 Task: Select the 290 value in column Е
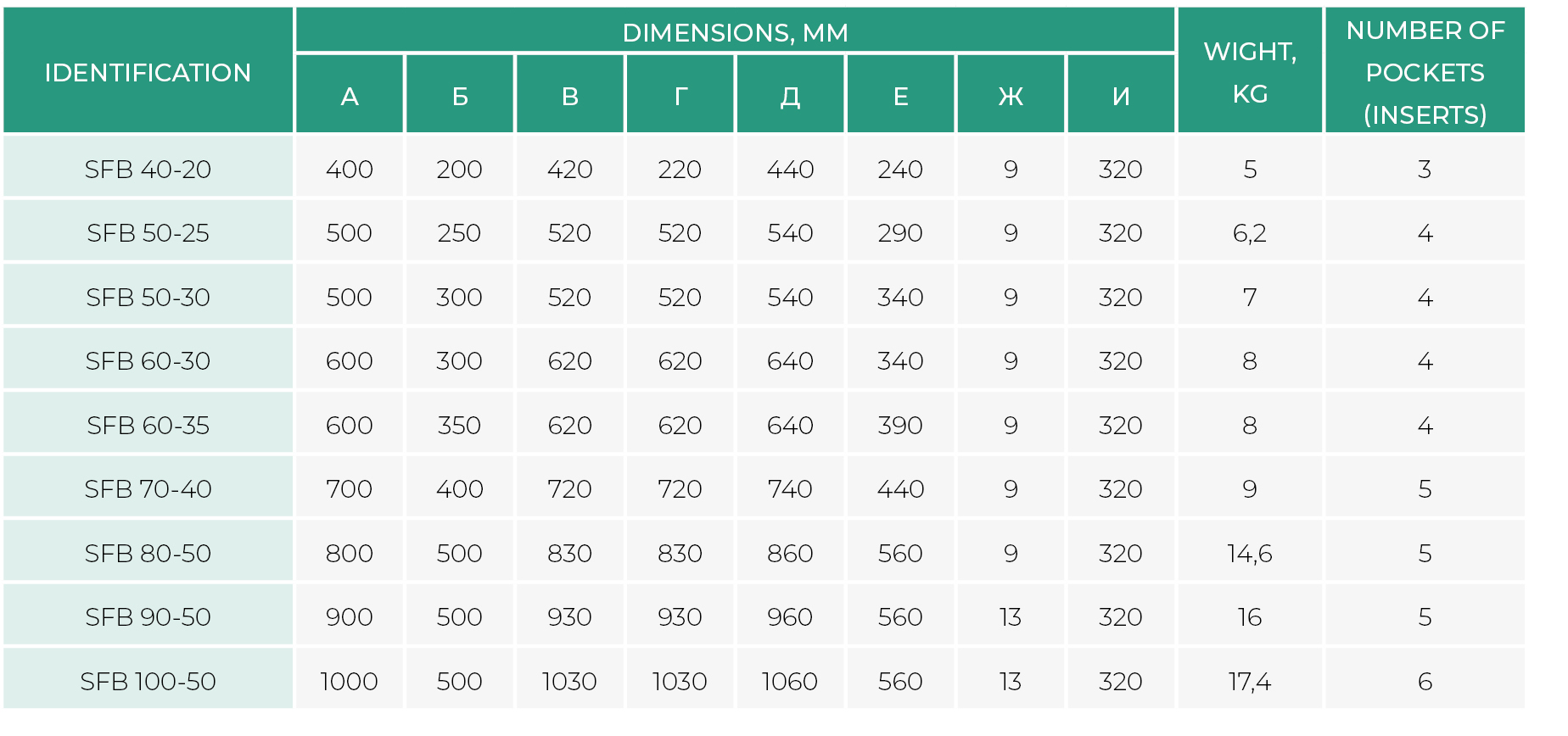pyautogui.click(x=900, y=233)
